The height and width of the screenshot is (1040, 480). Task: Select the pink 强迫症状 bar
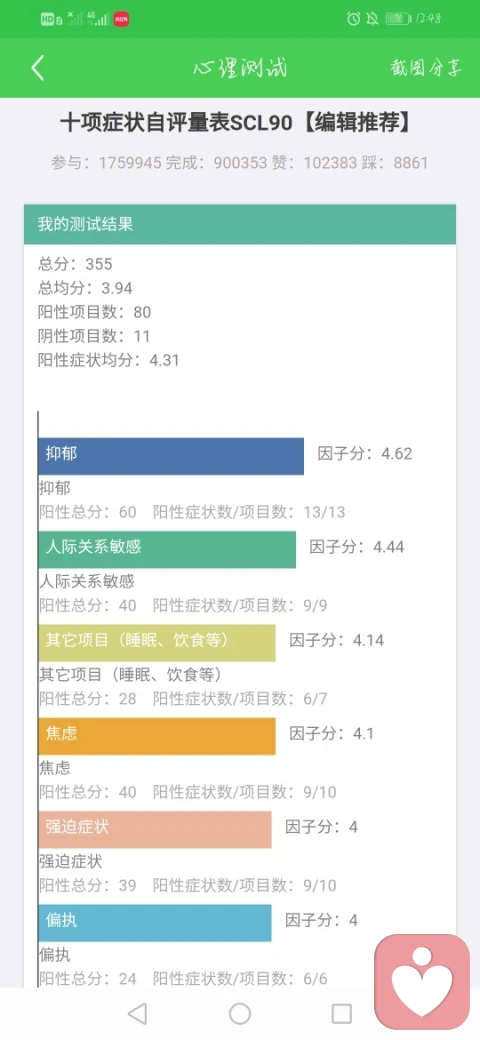(154, 829)
